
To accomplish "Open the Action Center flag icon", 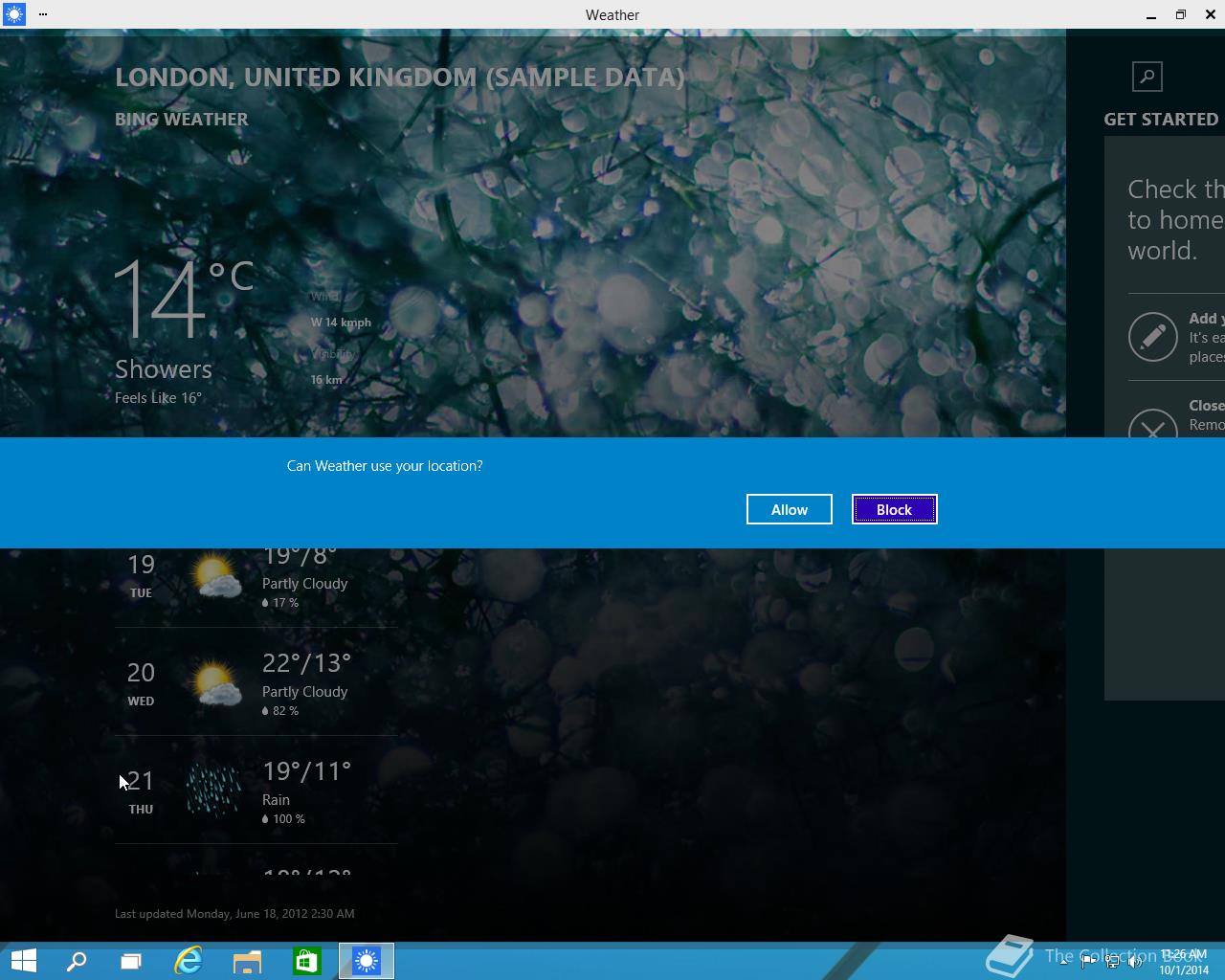I will (x=1088, y=962).
